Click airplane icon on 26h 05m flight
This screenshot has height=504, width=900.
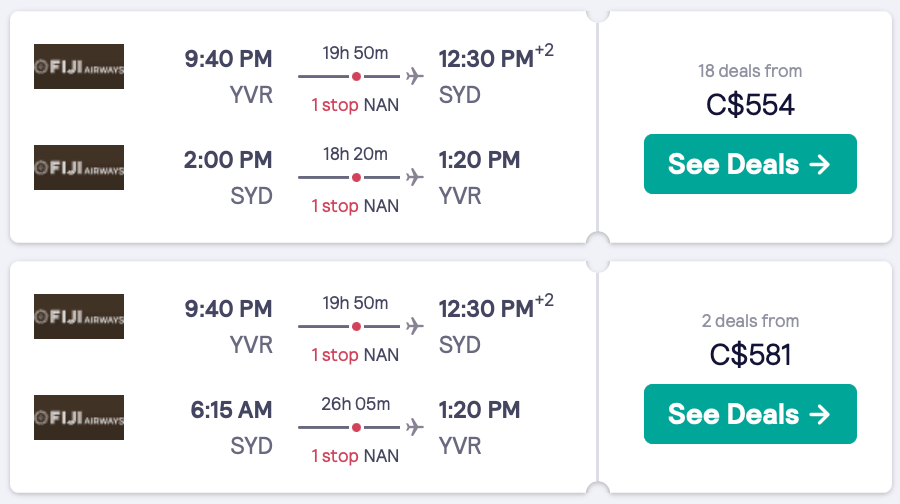[x=415, y=427]
